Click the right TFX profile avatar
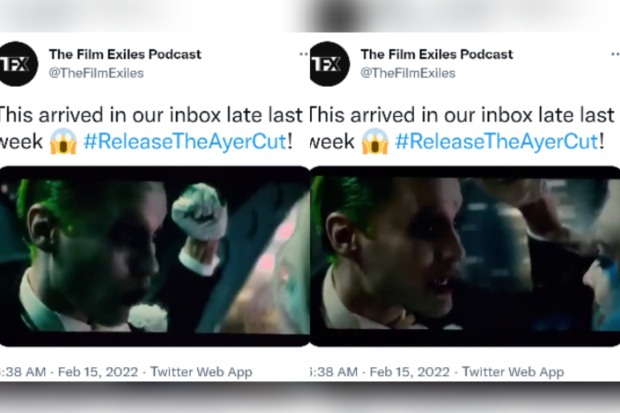 click(x=330, y=64)
